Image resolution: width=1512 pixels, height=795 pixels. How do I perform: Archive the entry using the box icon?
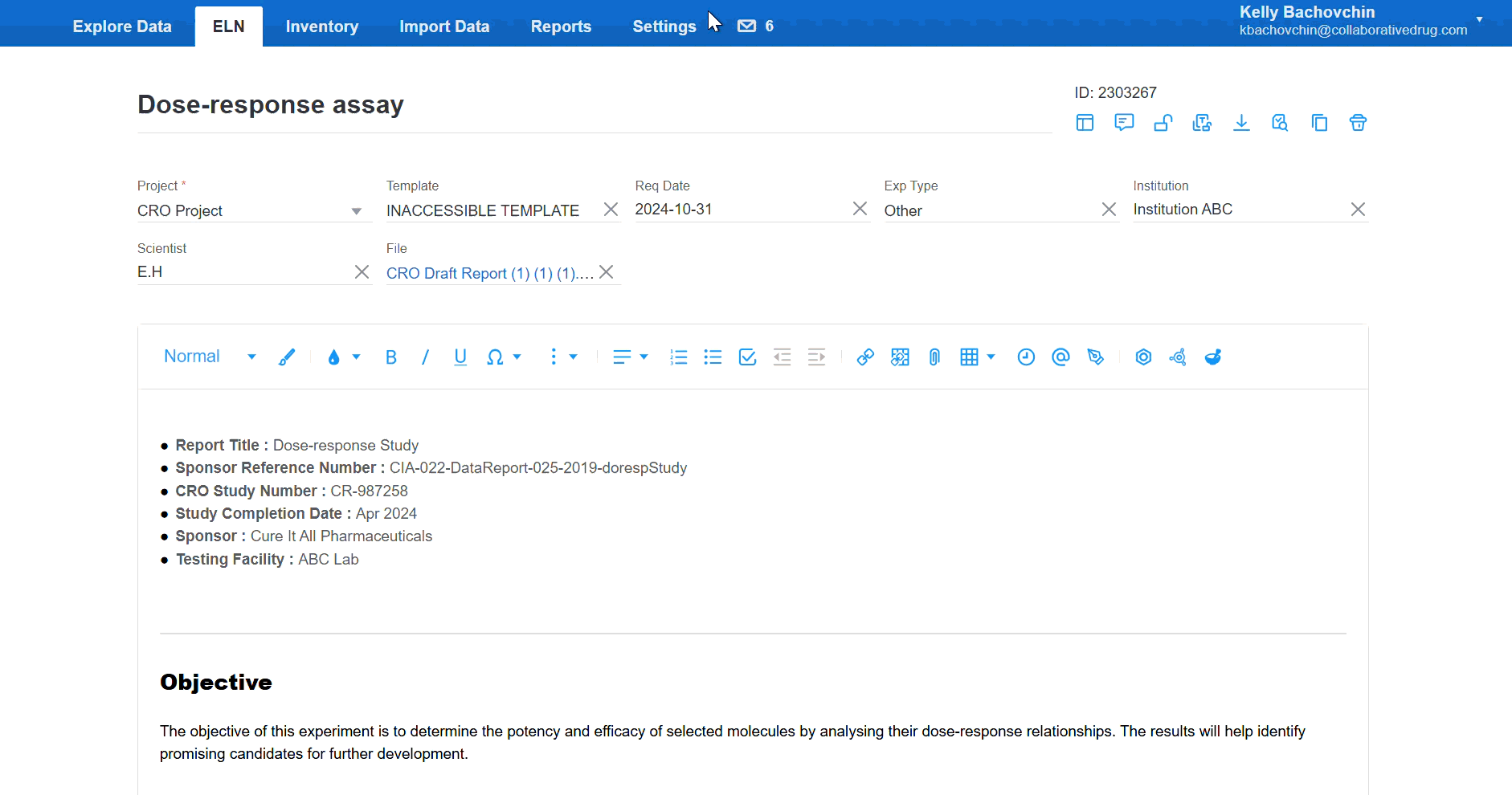[1358, 123]
